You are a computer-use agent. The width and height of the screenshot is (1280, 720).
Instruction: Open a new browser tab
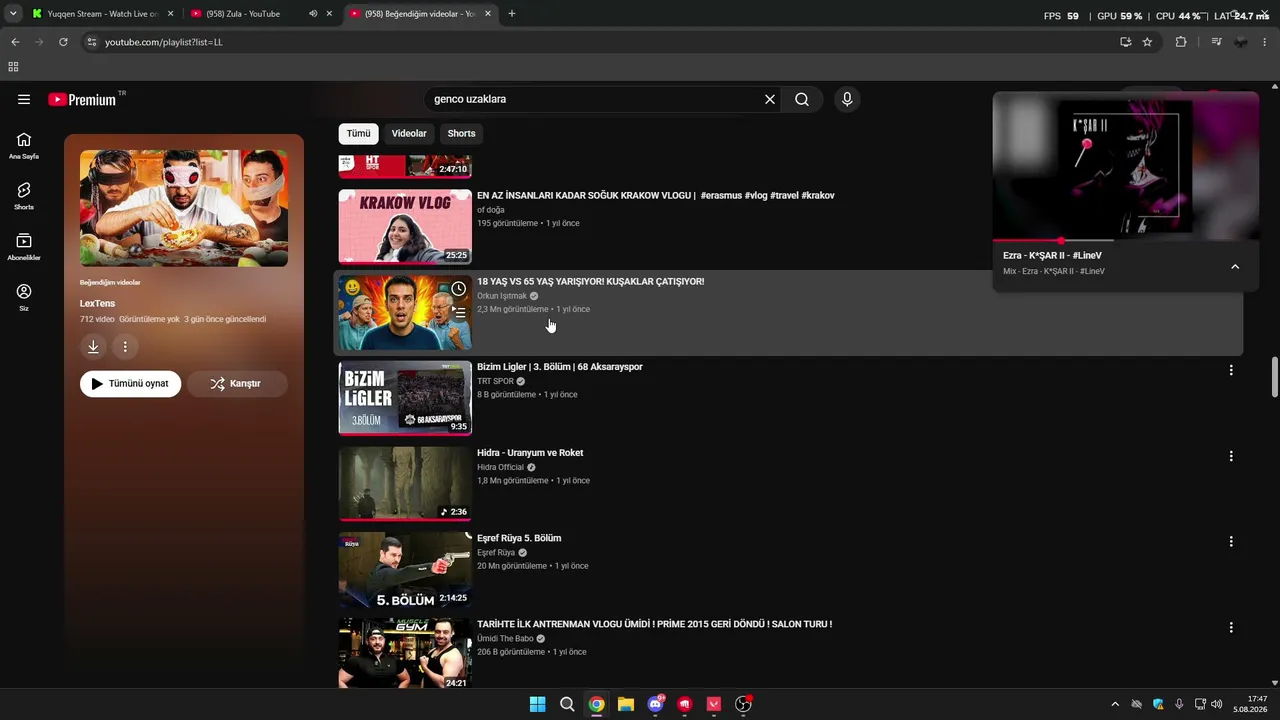(512, 14)
